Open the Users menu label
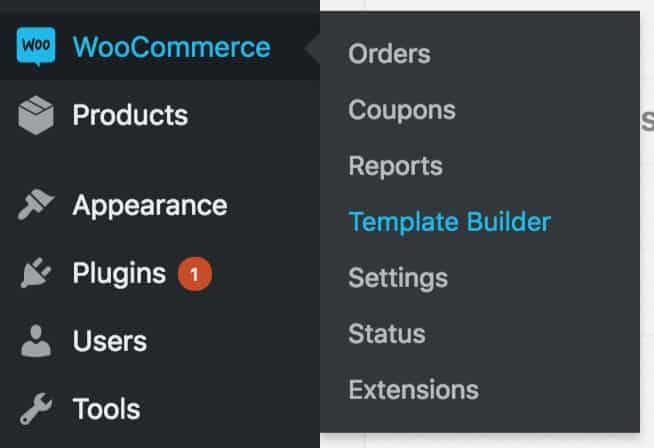This screenshot has height=448, width=654. (x=110, y=341)
